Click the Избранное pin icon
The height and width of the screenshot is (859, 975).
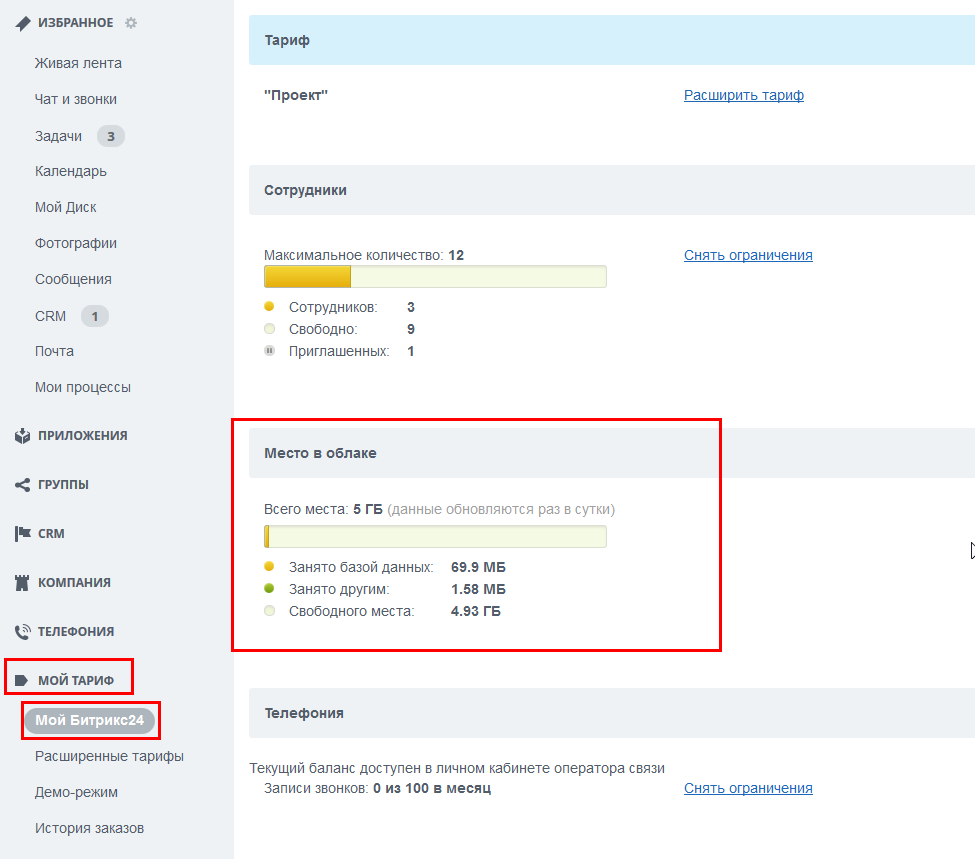click(22, 23)
